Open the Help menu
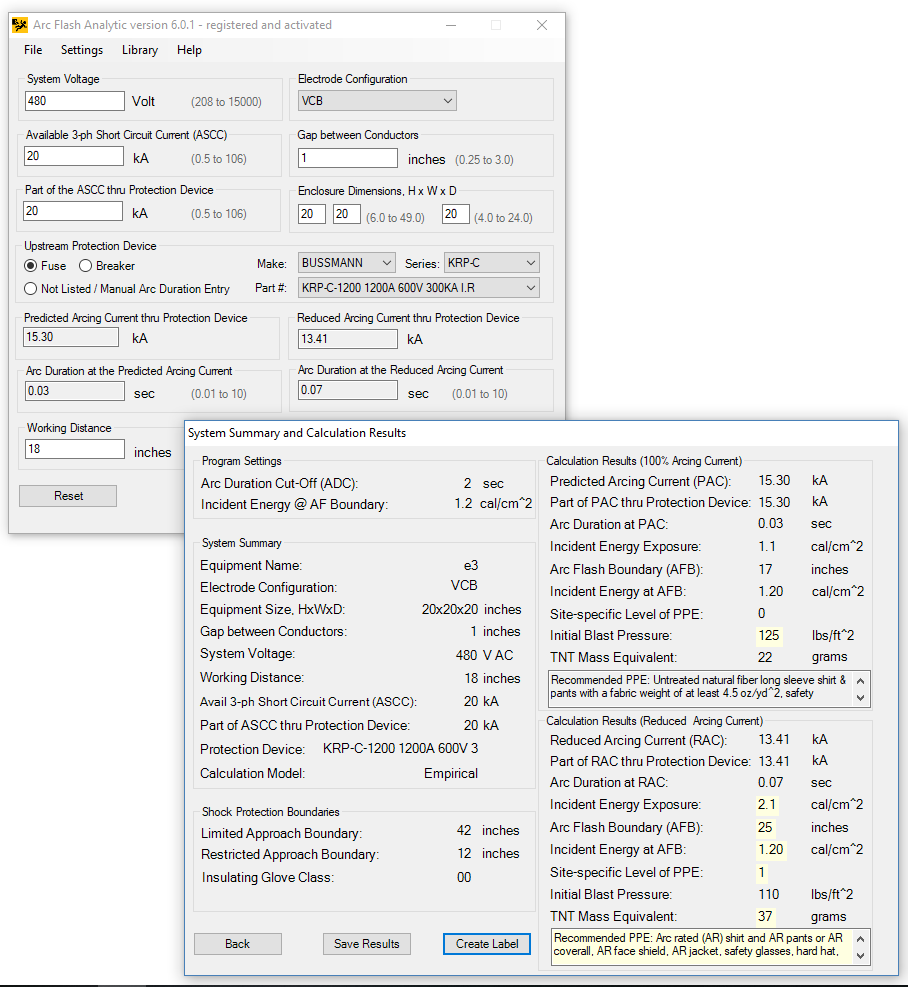Viewport: 908px width, 987px height. point(189,50)
